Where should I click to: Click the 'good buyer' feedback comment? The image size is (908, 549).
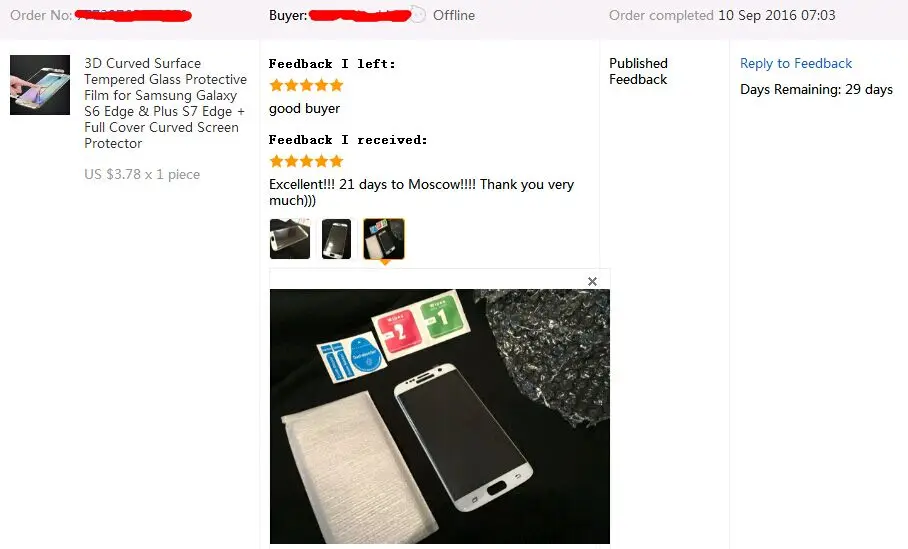(x=304, y=109)
